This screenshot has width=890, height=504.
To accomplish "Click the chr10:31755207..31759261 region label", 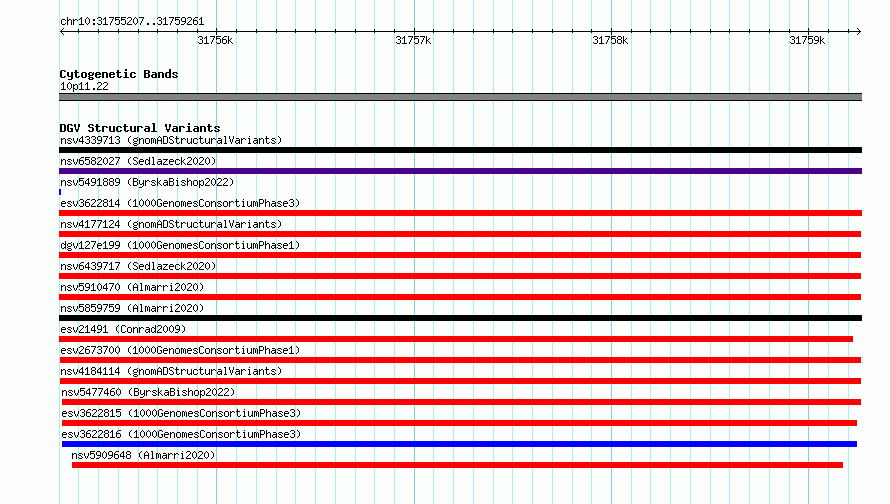I will [132, 22].
